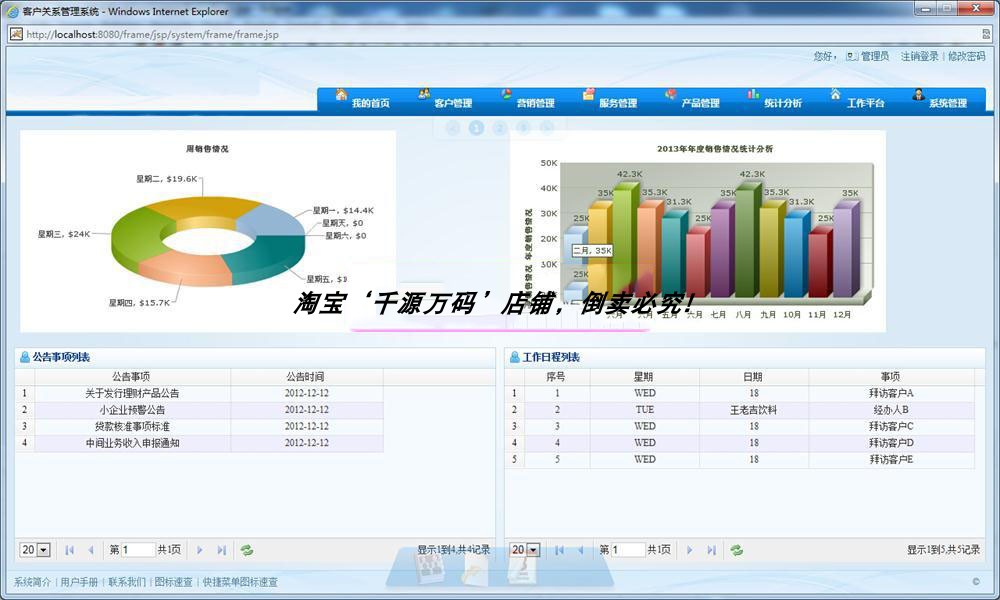This screenshot has width=1000, height=600.
Task: Click the 经办人B cell
Action: (x=891, y=410)
